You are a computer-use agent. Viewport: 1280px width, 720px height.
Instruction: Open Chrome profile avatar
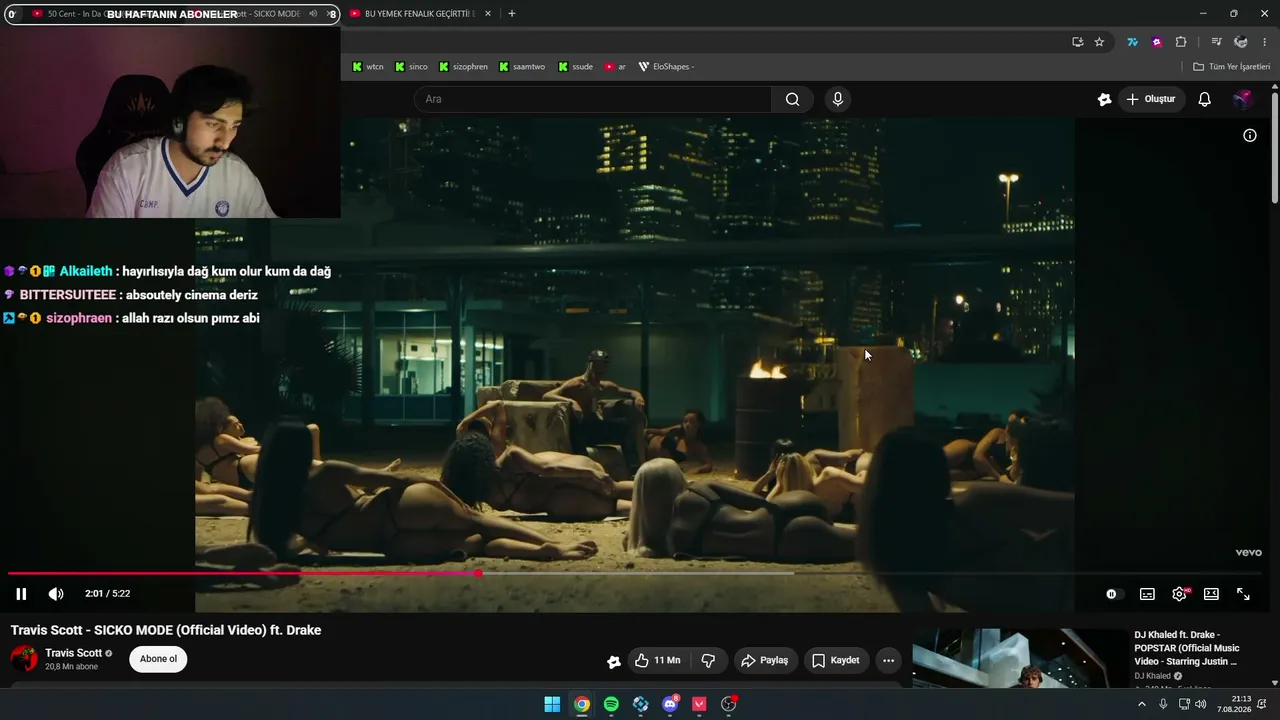(x=1241, y=42)
